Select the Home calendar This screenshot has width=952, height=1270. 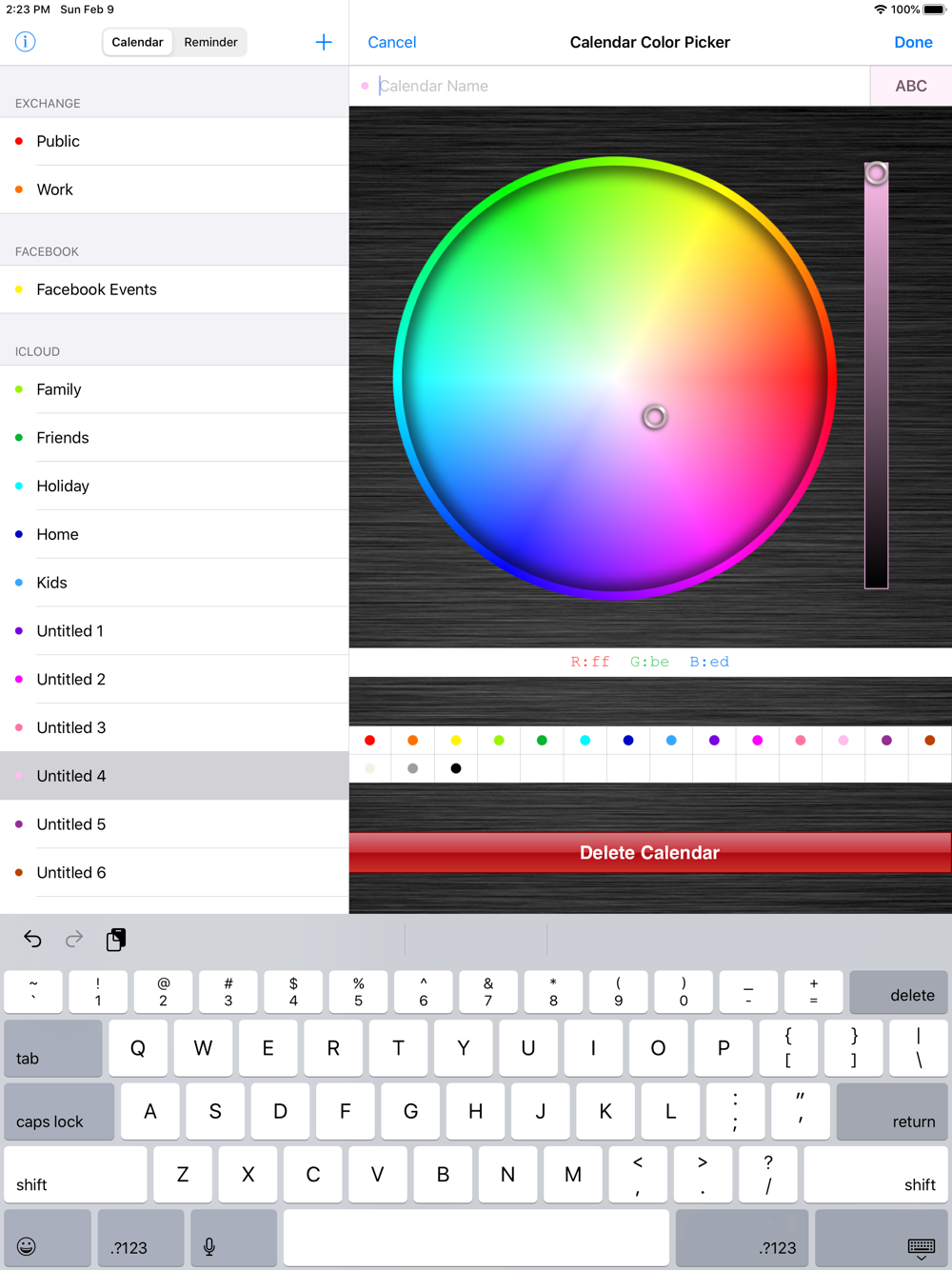pyautogui.click(x=174, y=534)
